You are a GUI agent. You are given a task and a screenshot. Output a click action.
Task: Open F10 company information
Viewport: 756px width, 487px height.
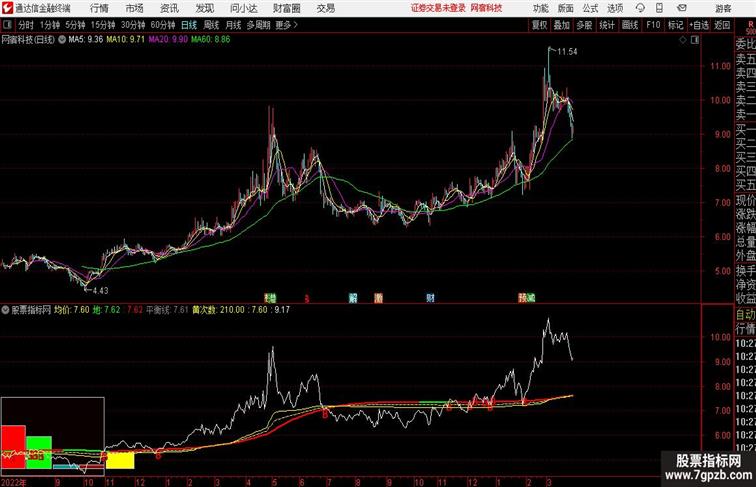[653, 25]
